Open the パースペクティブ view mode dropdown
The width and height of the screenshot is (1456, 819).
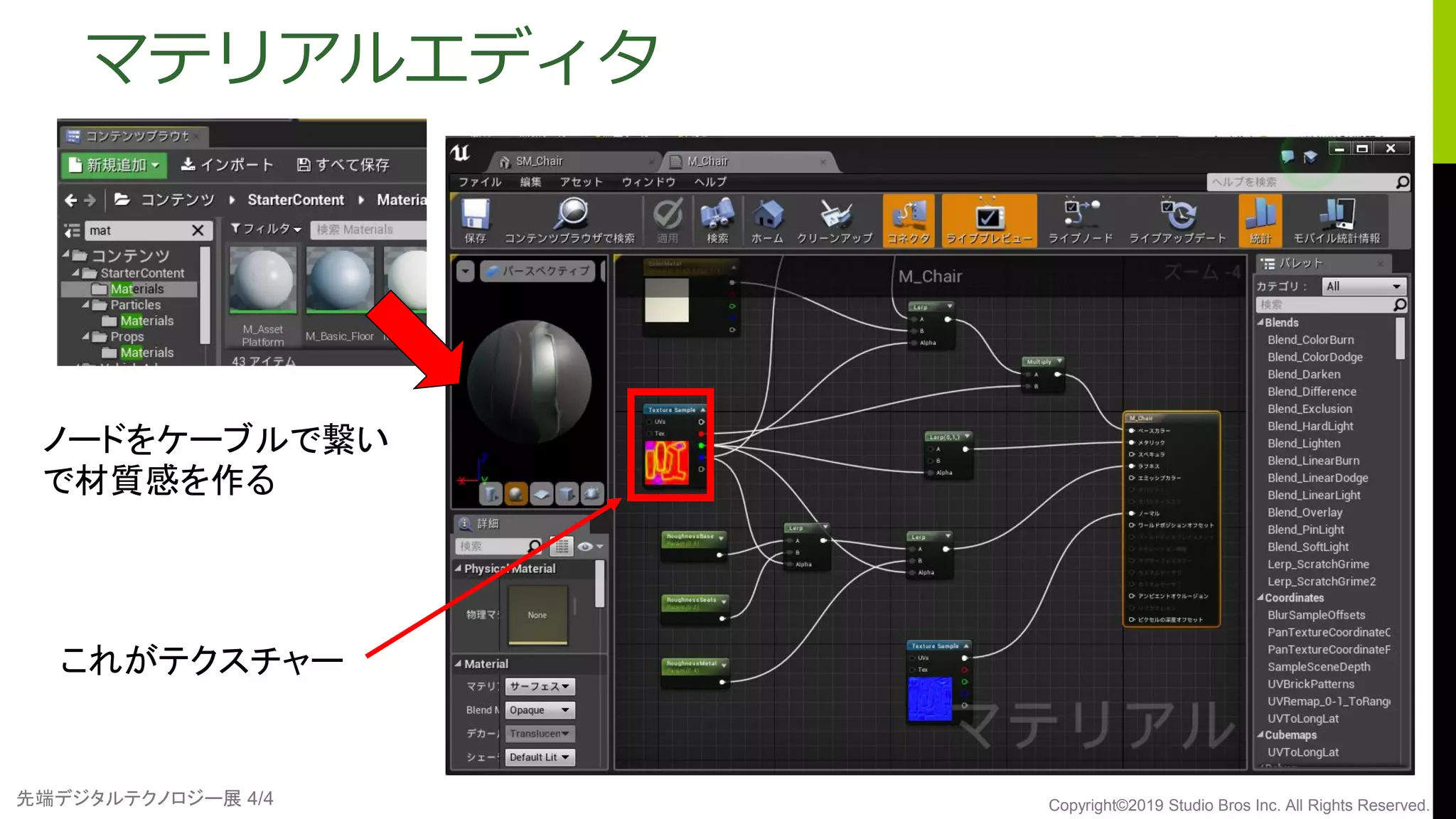pyautogui.click(x=538, y=271)
